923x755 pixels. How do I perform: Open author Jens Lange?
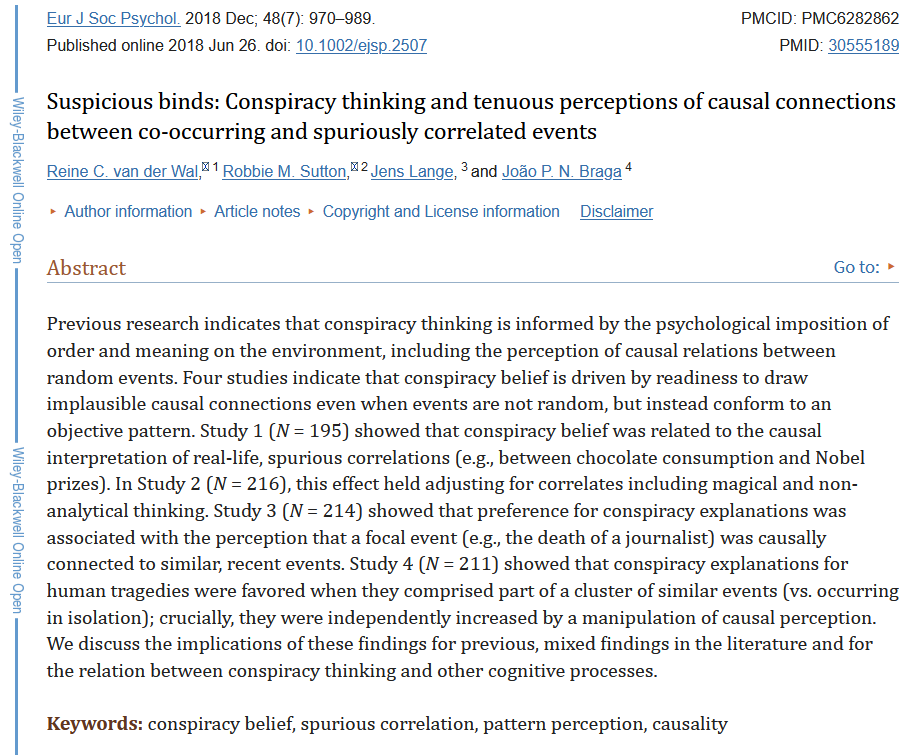(412, 172)
